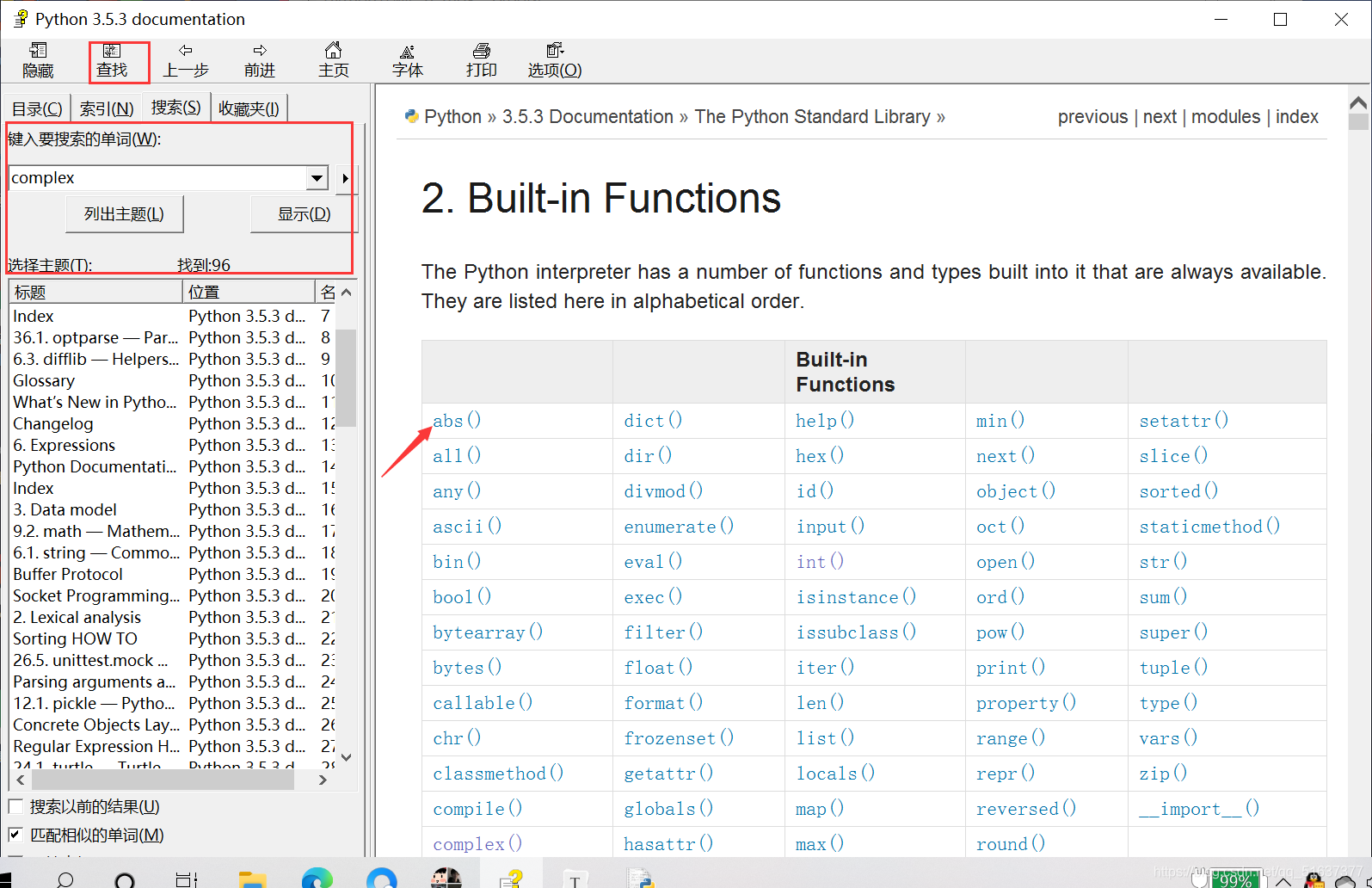Open the reversed() function link
The width and height of the screenshot is (1372, 888).
pyautogui.click(x=1025, y=808)
